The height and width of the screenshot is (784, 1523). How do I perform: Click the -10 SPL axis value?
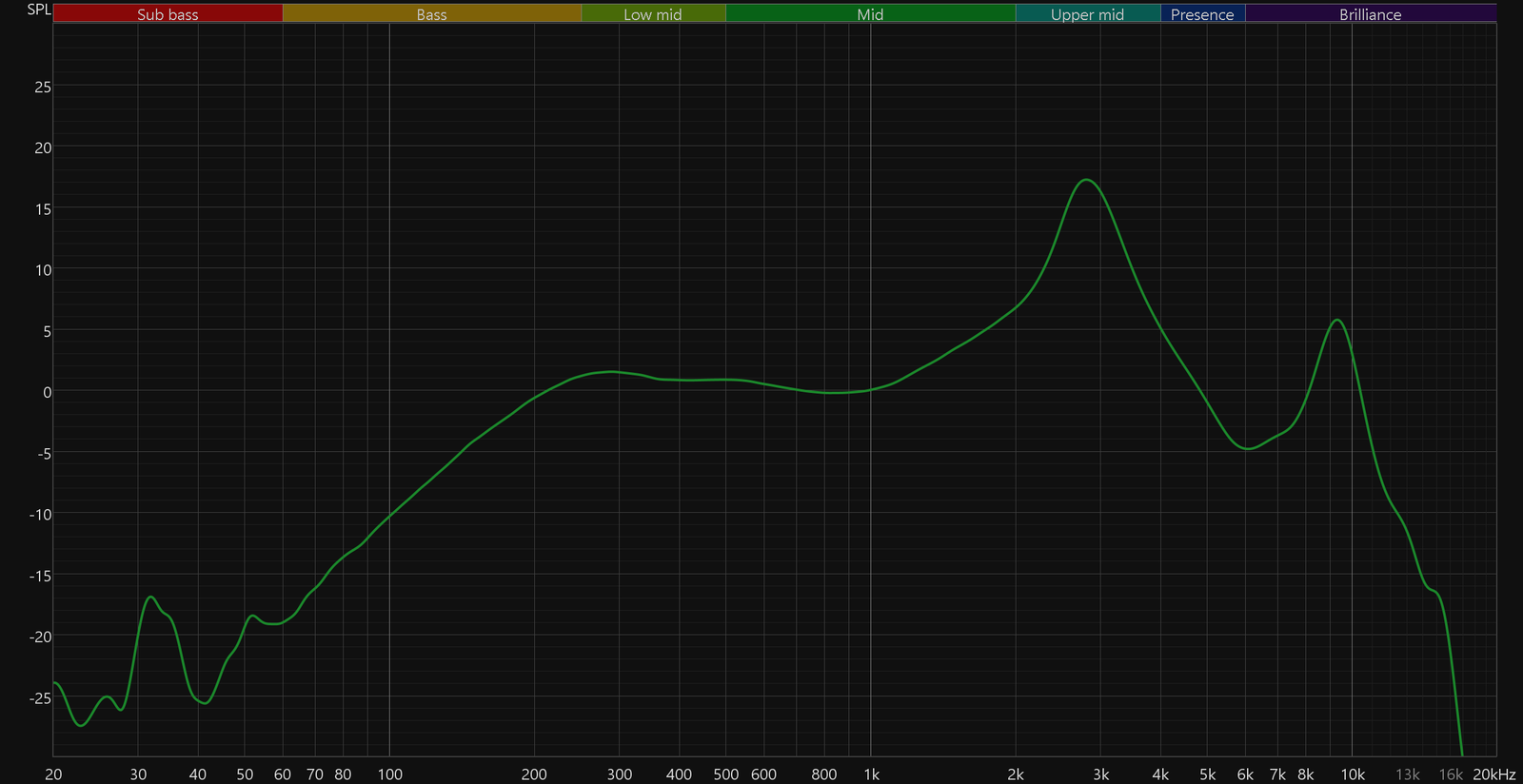pyautogui.click(x=40, y=515)
